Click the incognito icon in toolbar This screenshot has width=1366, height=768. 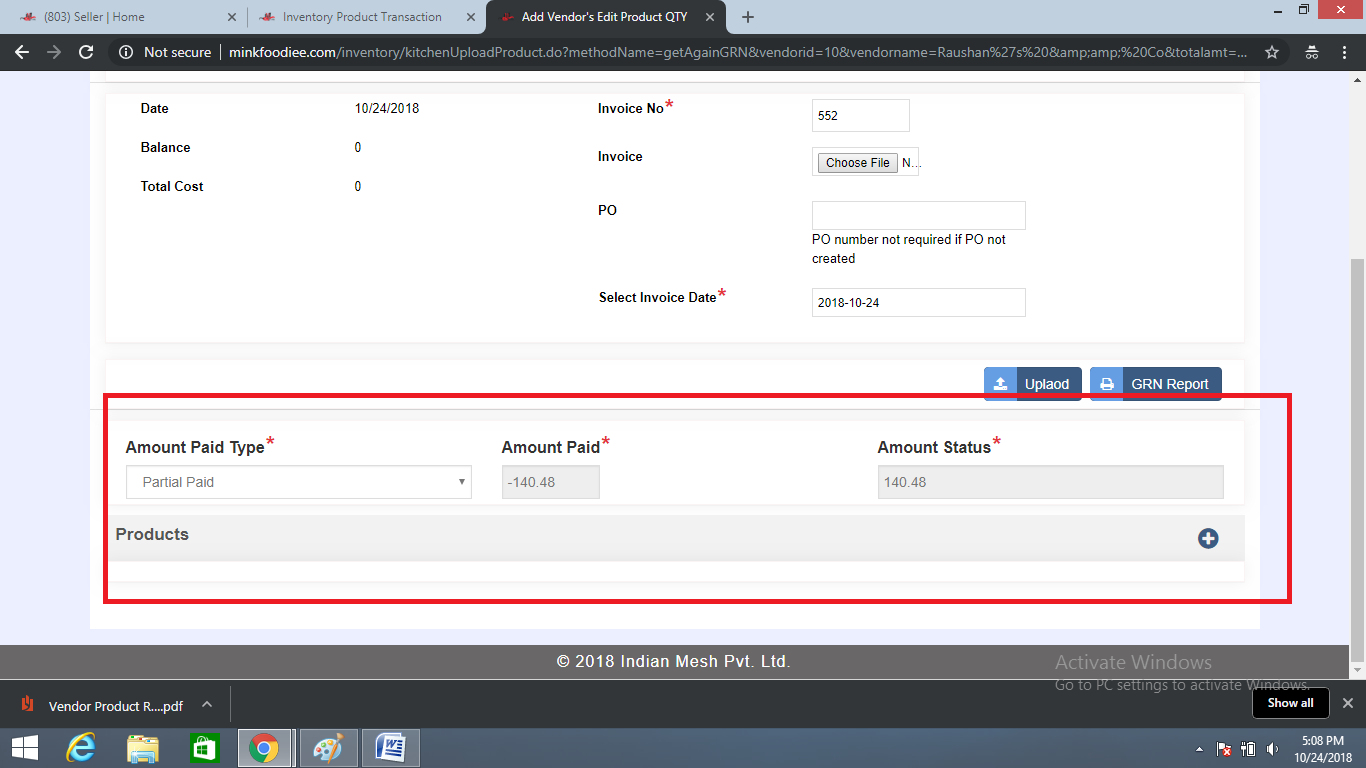1312,52
